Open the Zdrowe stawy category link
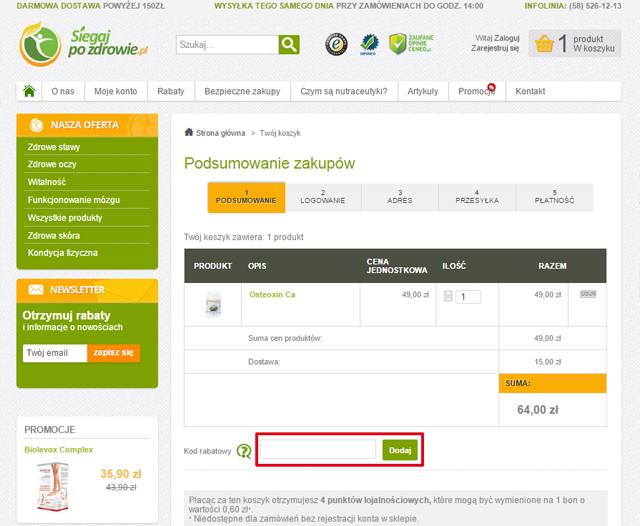Screen dimensions: 640x526 point(54,147)
